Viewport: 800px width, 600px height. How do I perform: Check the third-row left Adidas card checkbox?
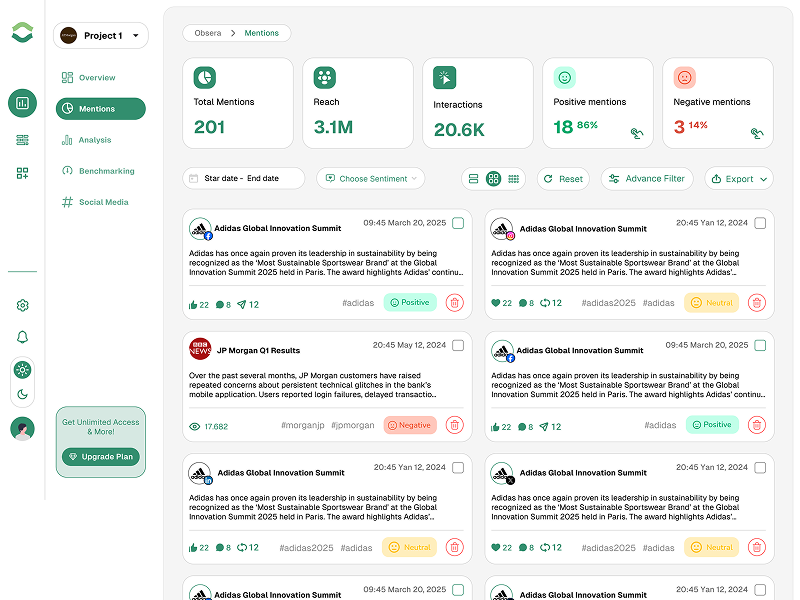pos(458,468)
